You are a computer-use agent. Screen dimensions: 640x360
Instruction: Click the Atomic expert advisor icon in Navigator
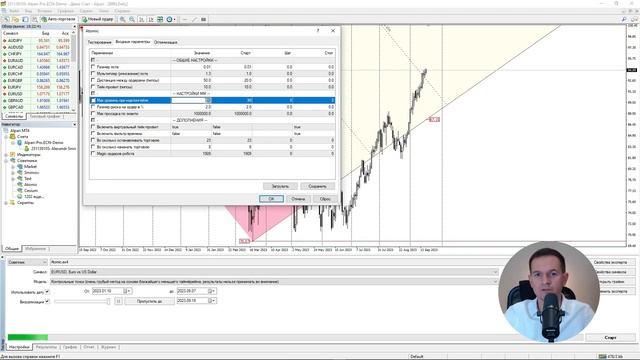coord(20,184)
